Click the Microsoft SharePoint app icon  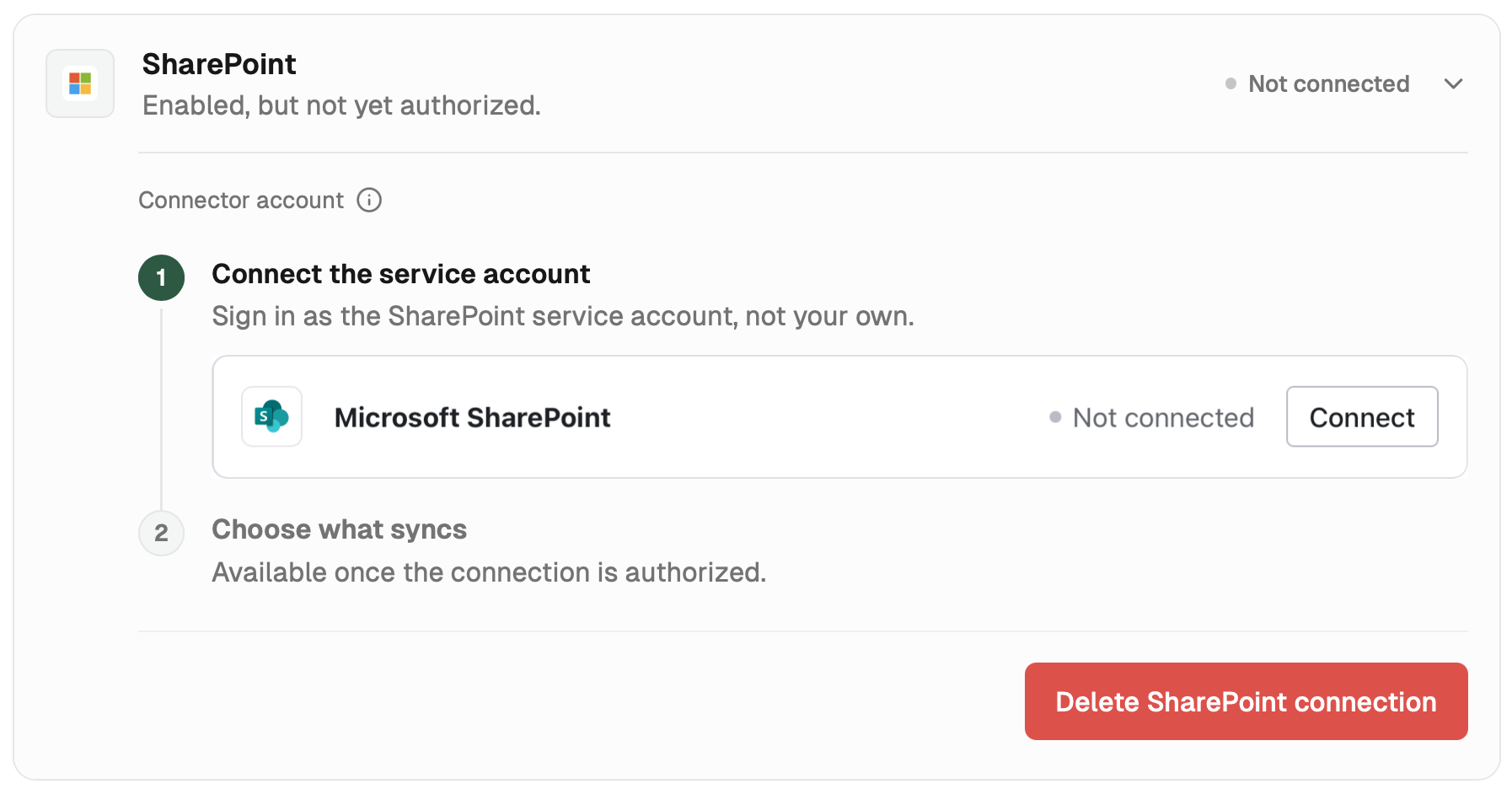click(271, 416)
